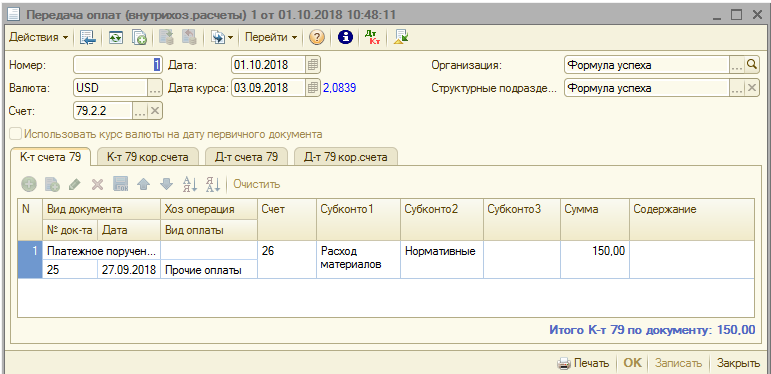Select date cell 27.09.2018
The width and height of the screenshot is (771, 374).
pos(129,270)
